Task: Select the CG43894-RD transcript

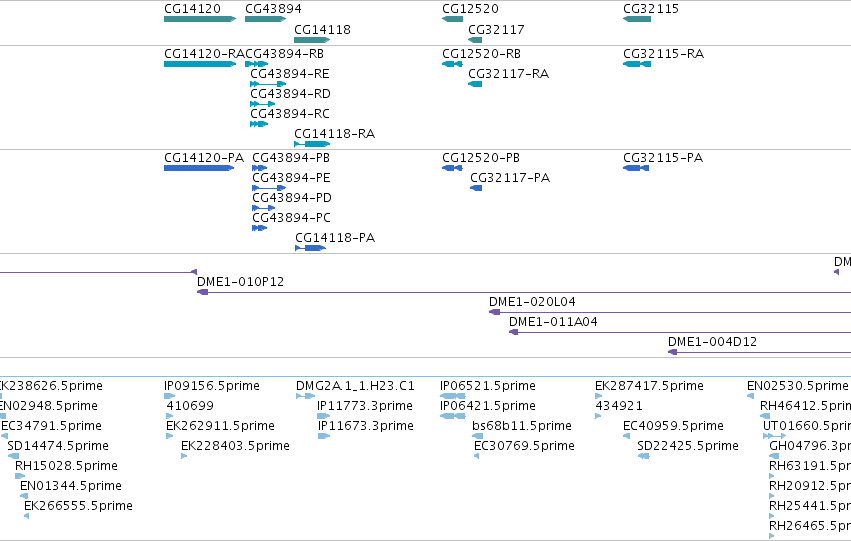Action: click(x=263, y=104)
